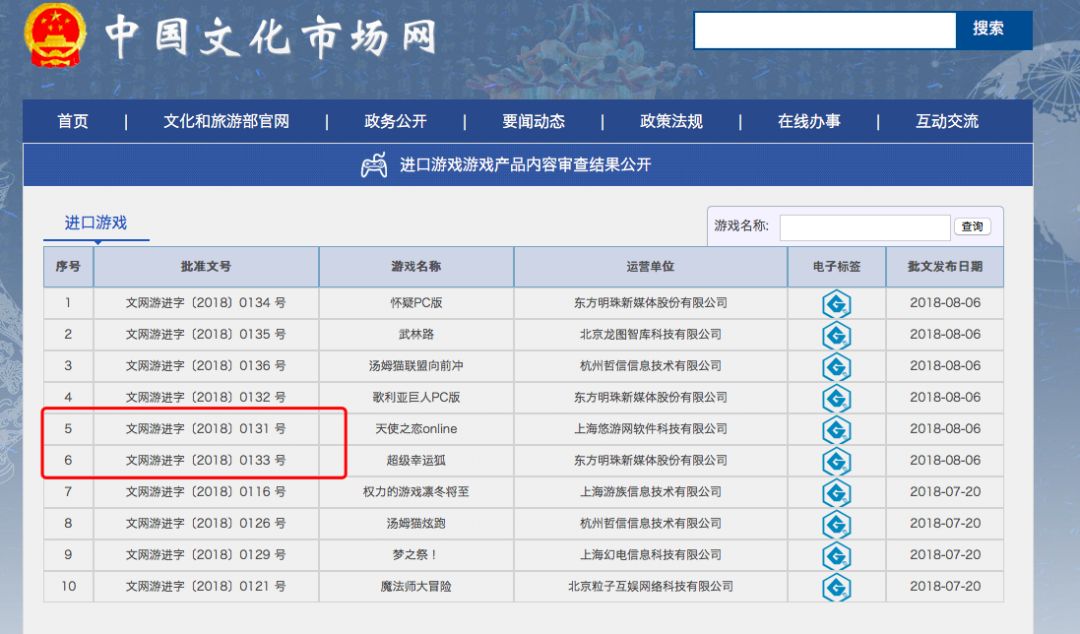Image resolution: width=1080 pixels, height=634 pixels.
Task: Click the national emblem logo
Action: pyautogui.click(x=55, y=34)
